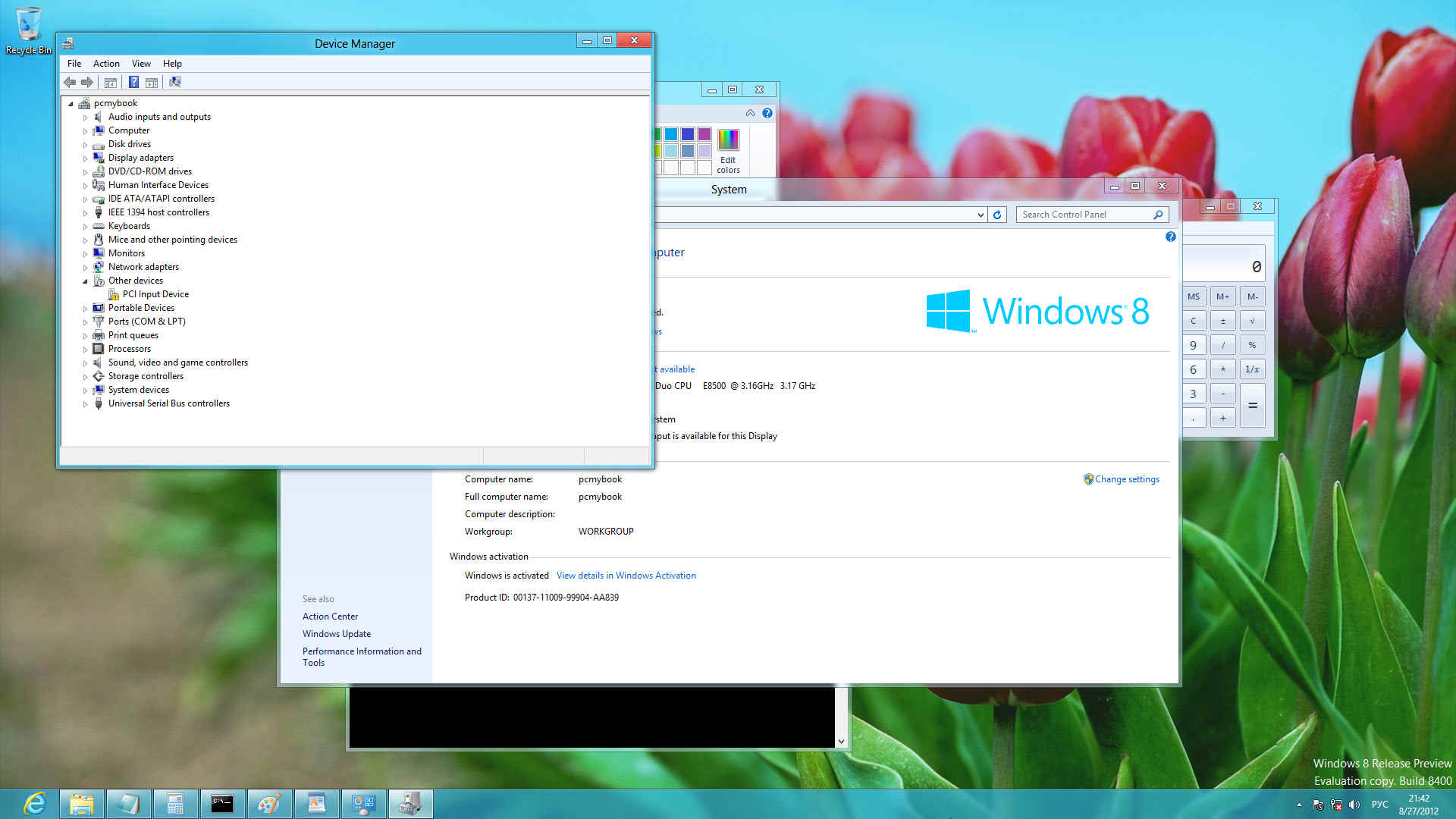Click Change settings link
The width and height of the screenshot is (1456, 819).
point(1127,479)
